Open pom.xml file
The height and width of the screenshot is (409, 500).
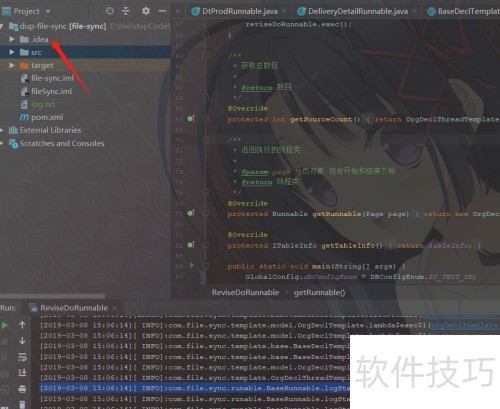click(x=47, y=117)
